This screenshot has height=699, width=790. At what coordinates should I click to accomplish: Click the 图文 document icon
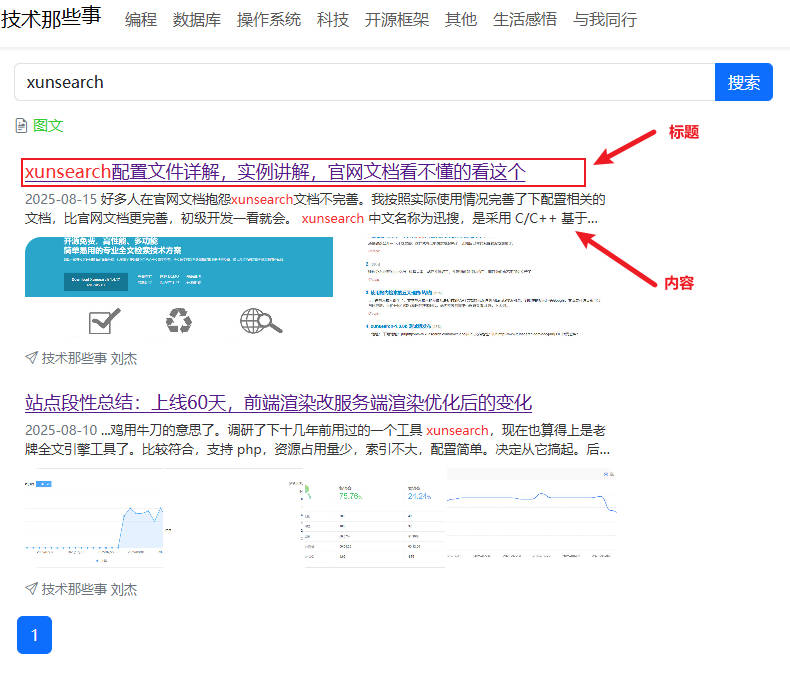point(22,126)
